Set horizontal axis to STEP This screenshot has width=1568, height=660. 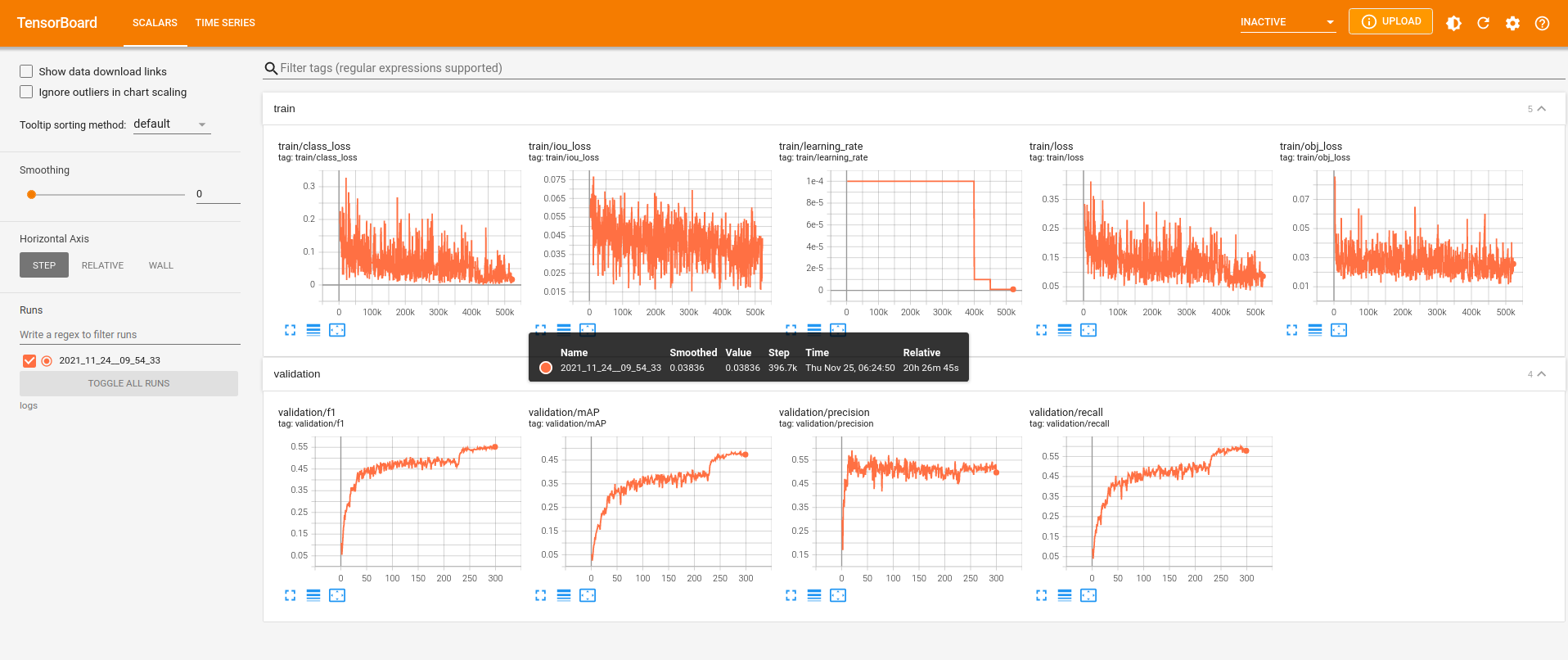(44, 265)
